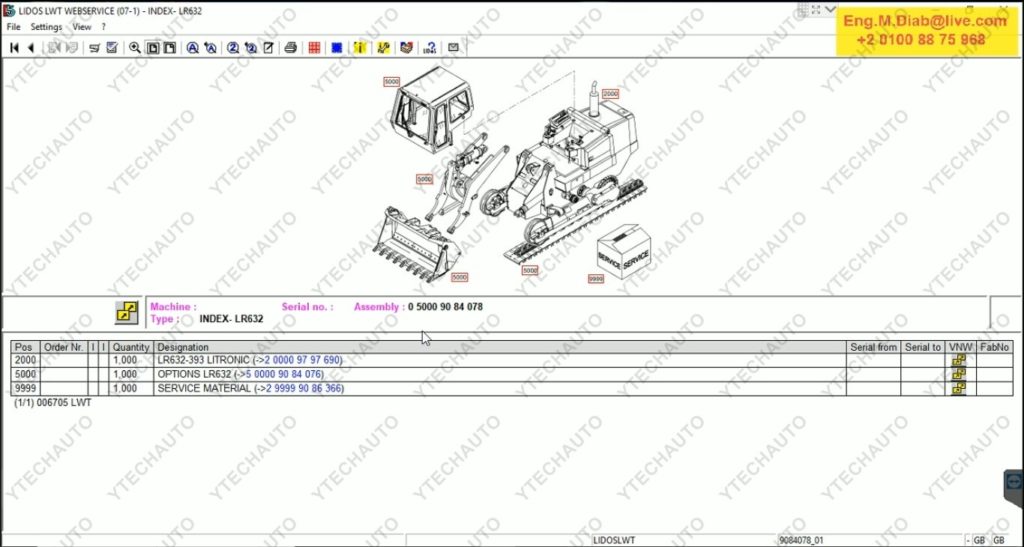The height and width of the screenshot is (547, 1024).
Task: Click the zoom magnifier toolbar icon
Action: coord(135,48)
